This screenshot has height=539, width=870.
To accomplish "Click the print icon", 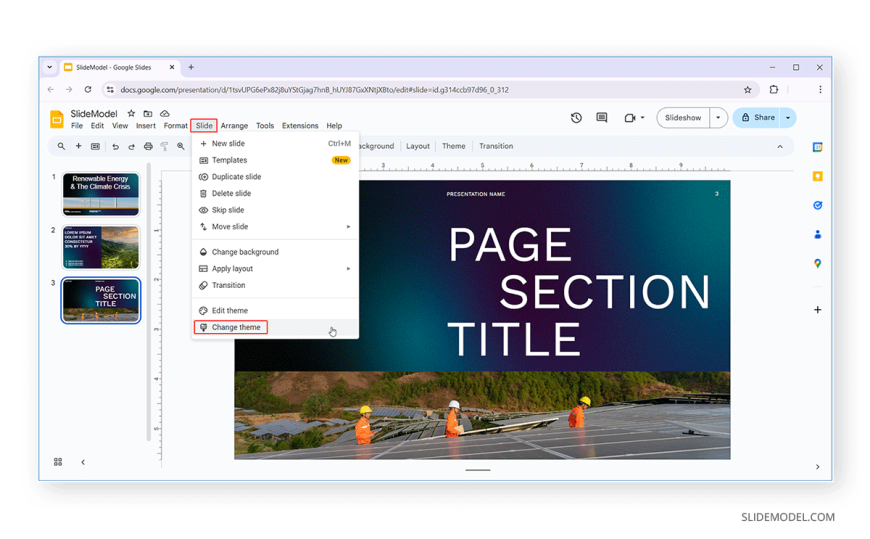I will (x=148, y=147).
